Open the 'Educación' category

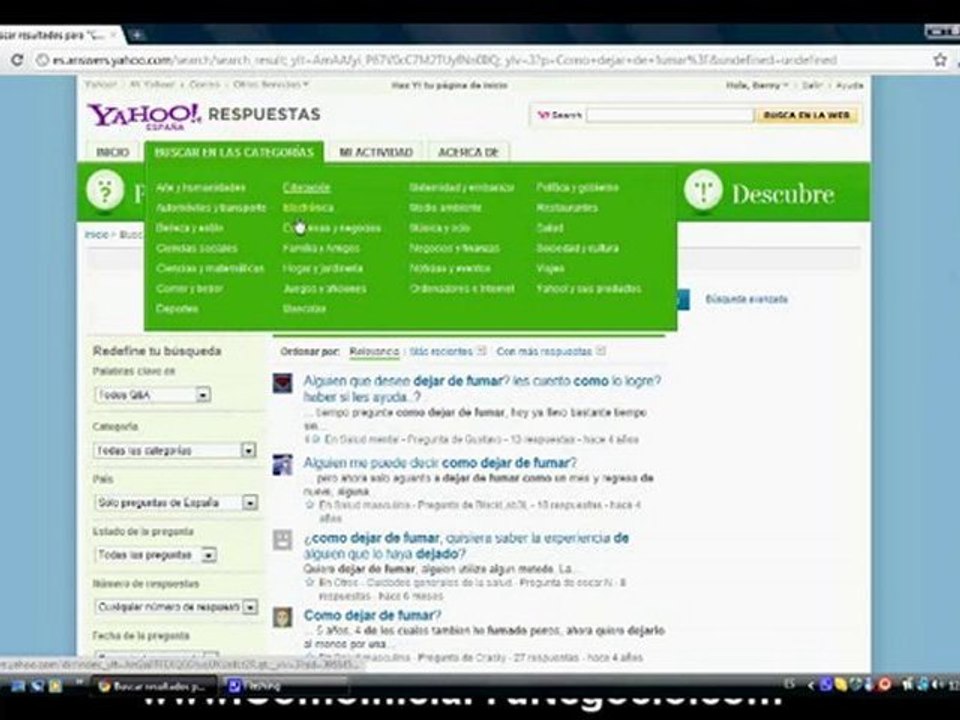(307, 187)
